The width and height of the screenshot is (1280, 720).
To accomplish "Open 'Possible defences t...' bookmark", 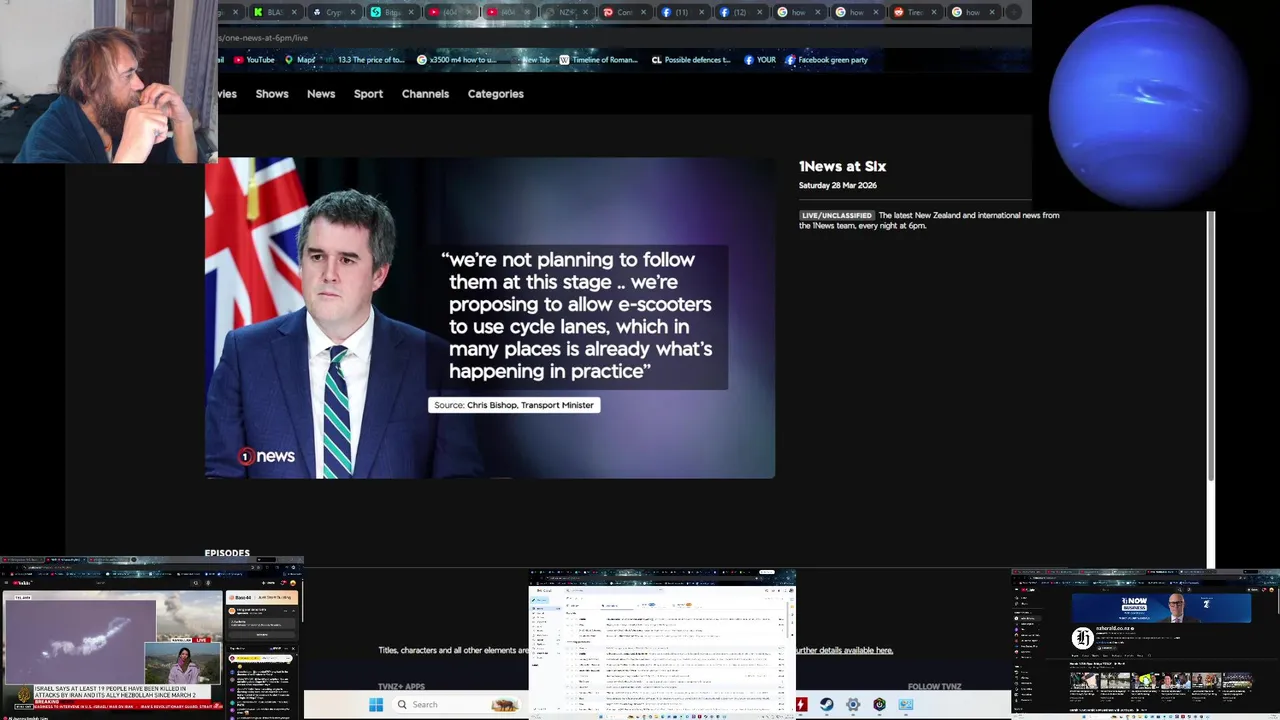I will click(x=691, y=60).
